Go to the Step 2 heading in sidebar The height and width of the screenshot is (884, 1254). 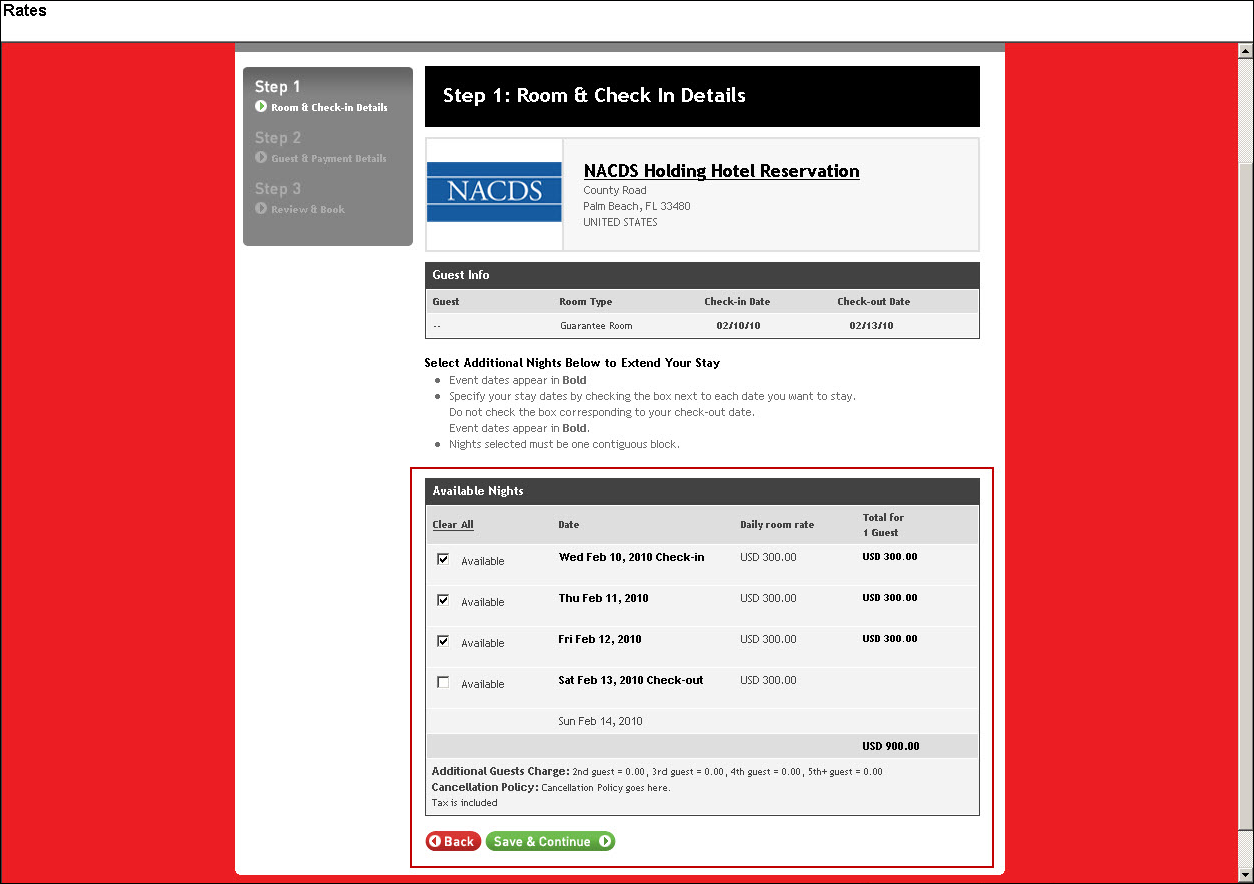277,138
